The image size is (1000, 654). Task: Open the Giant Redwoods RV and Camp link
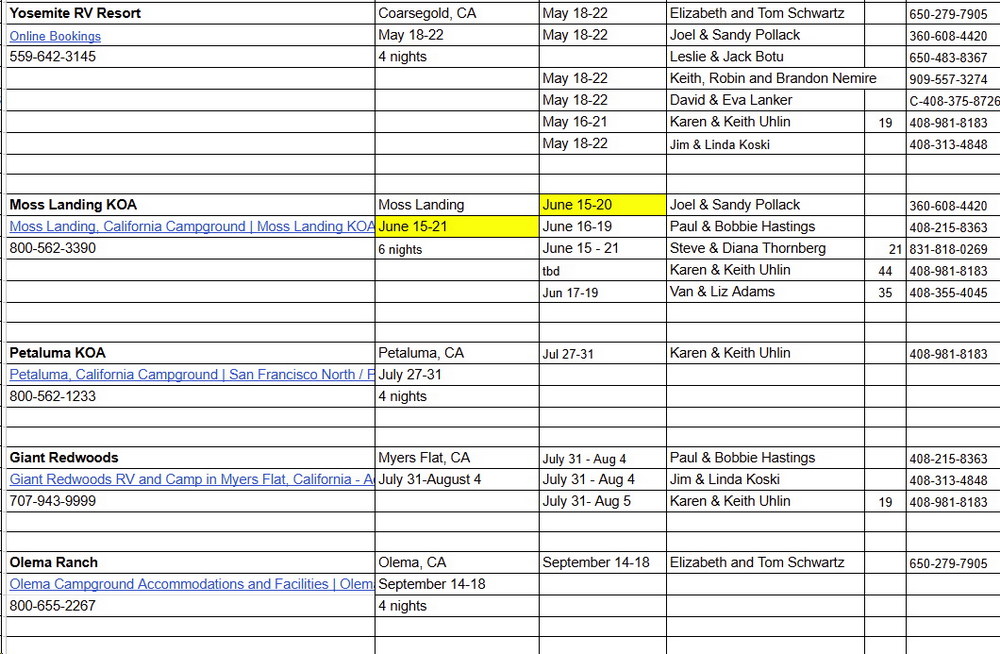click(190, 480)
